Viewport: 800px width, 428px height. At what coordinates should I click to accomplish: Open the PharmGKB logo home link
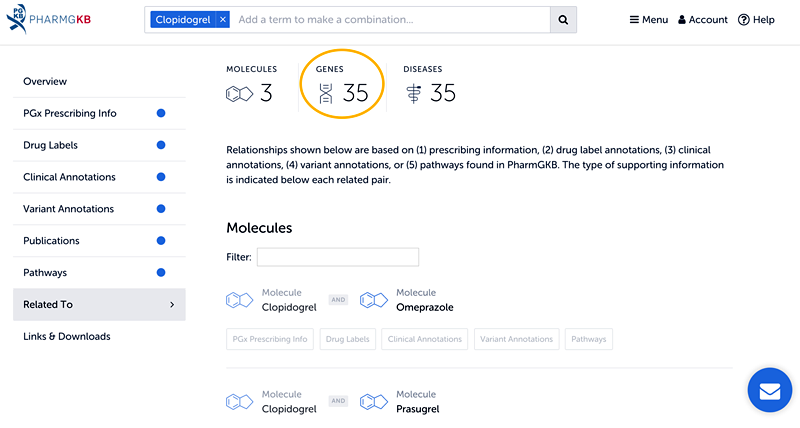pos(48,19)
